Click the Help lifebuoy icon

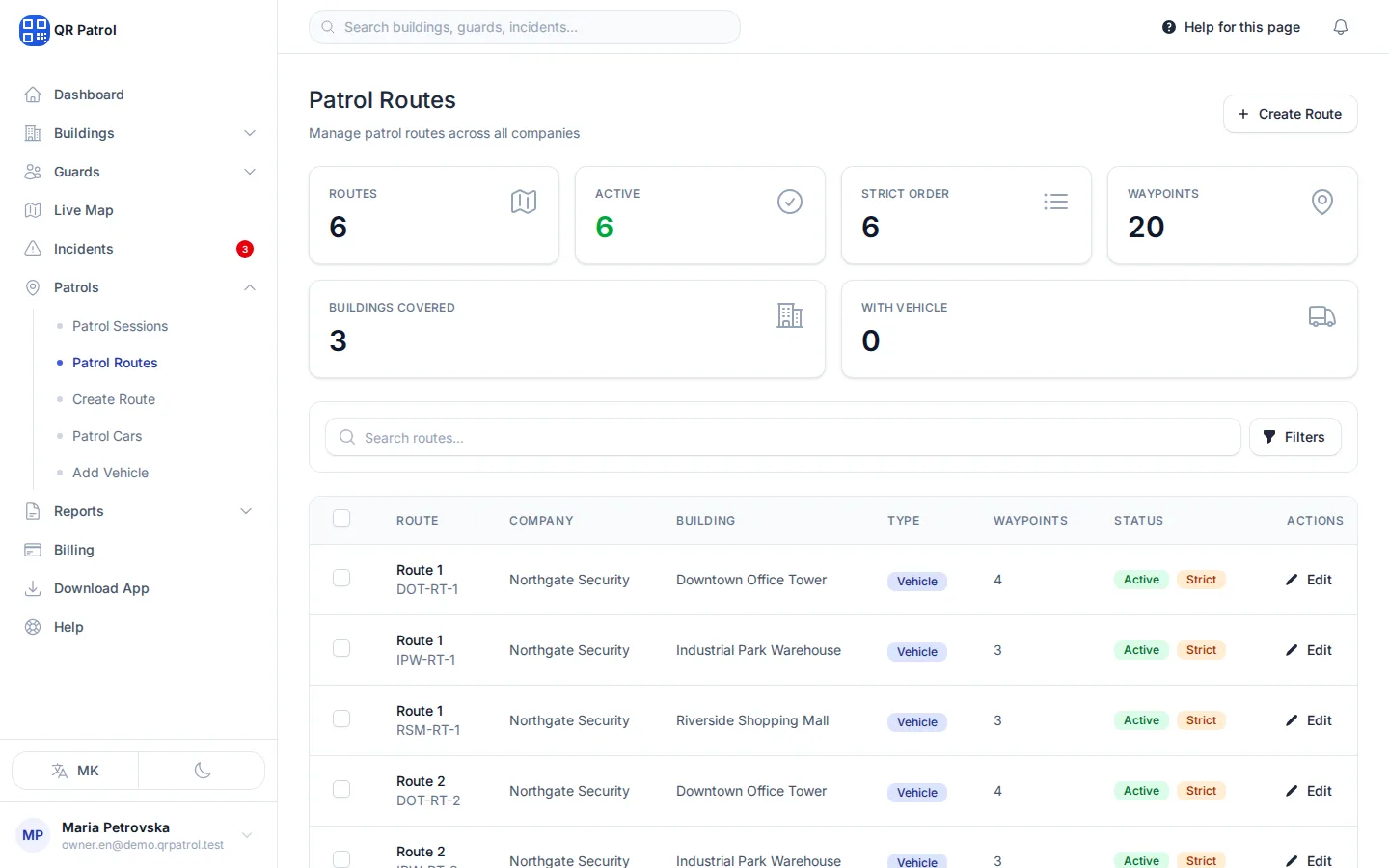coord(33,627)
